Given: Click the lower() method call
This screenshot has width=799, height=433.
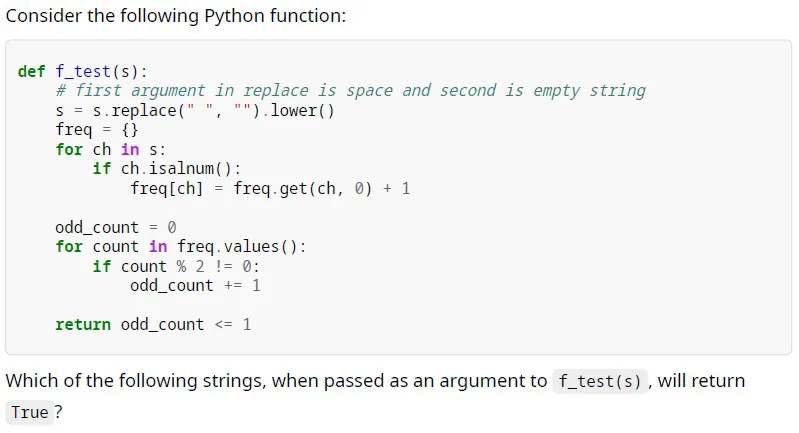Looking at the screenshot, I should 302,111.
